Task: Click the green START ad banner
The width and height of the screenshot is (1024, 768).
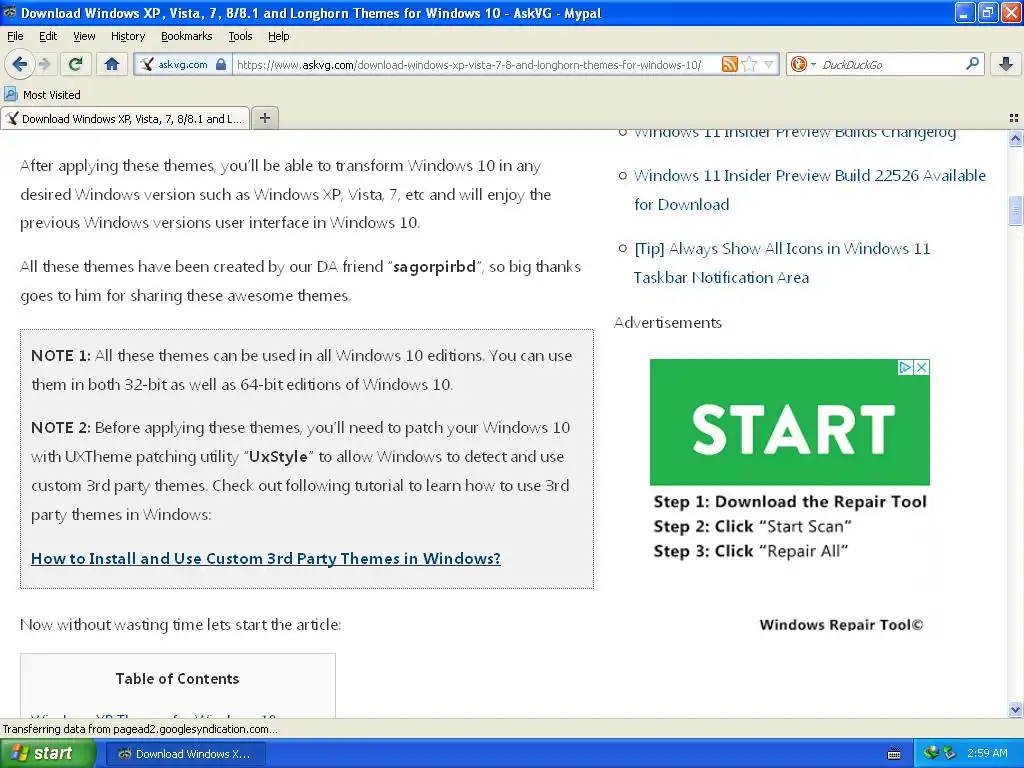Action: 790,422
